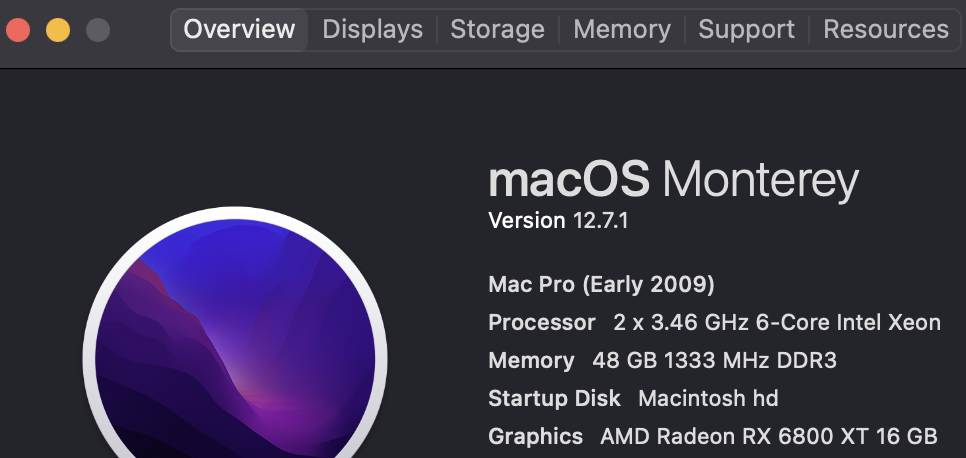Image resolution: width=966 pixels, height=458 pixels.
Task: Click the Version 12.7.1 text
Action: coord(558,220)
